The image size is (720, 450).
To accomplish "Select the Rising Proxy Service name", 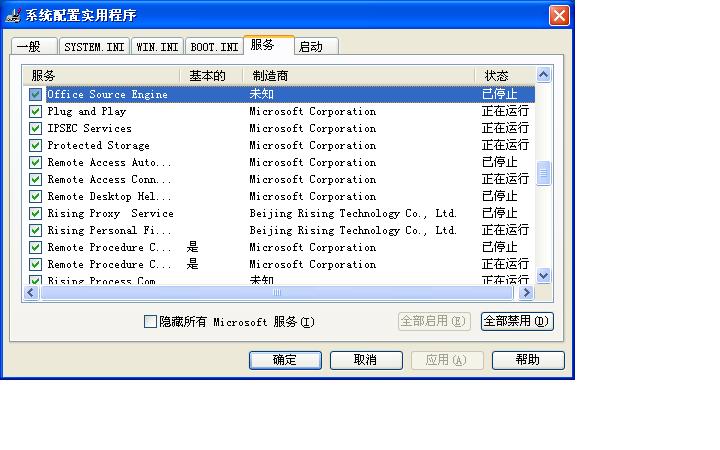I will (111, 214).
